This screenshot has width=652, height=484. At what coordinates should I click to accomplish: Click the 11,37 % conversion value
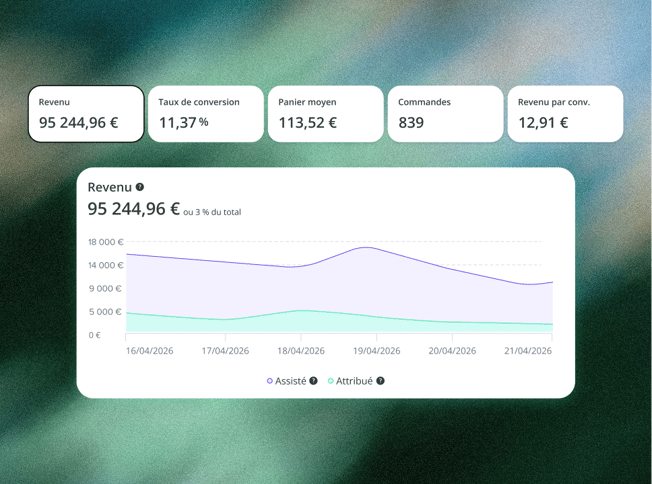pos(183,123)
